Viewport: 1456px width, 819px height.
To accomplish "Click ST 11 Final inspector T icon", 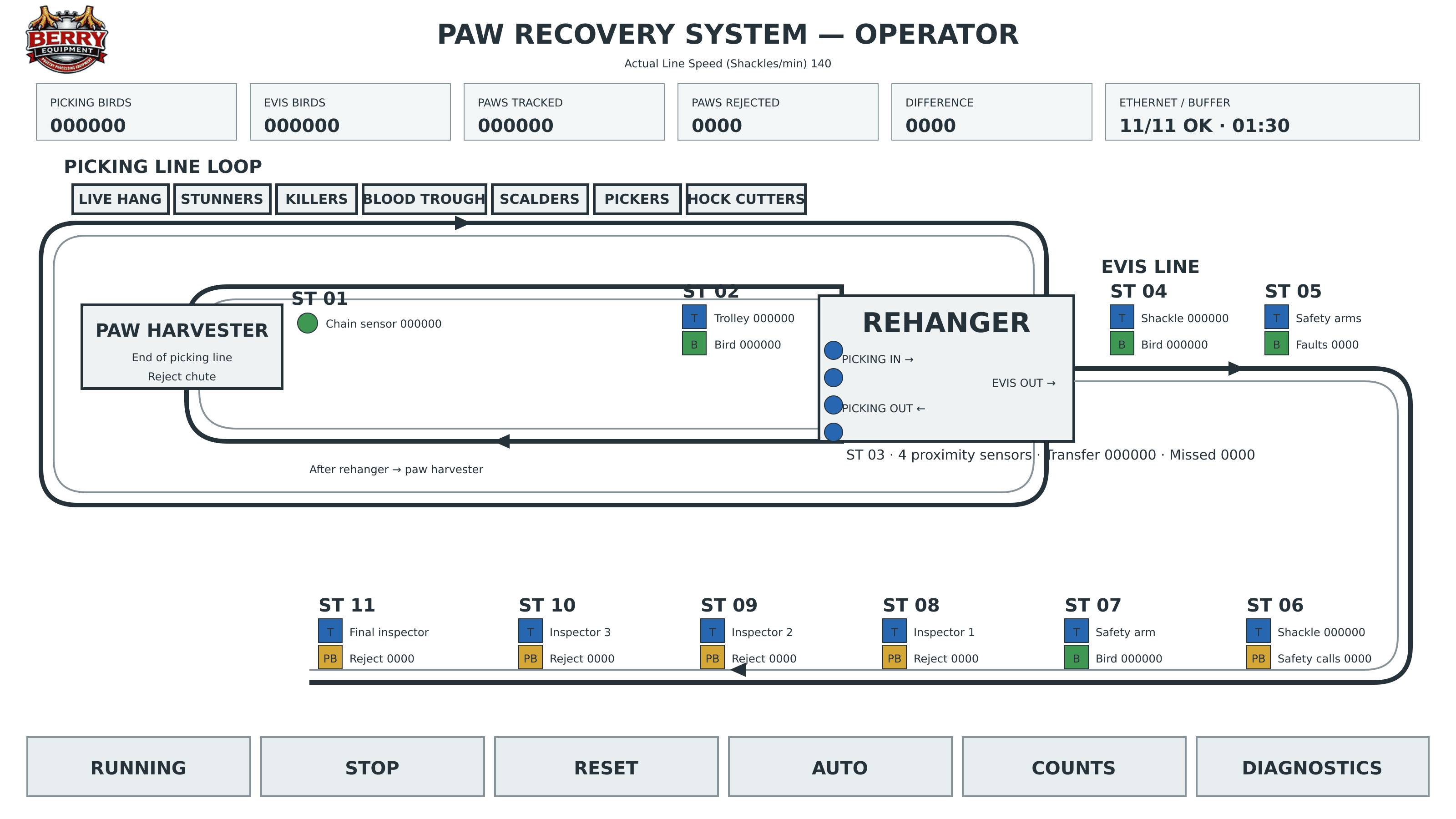I will coord(331,631).
